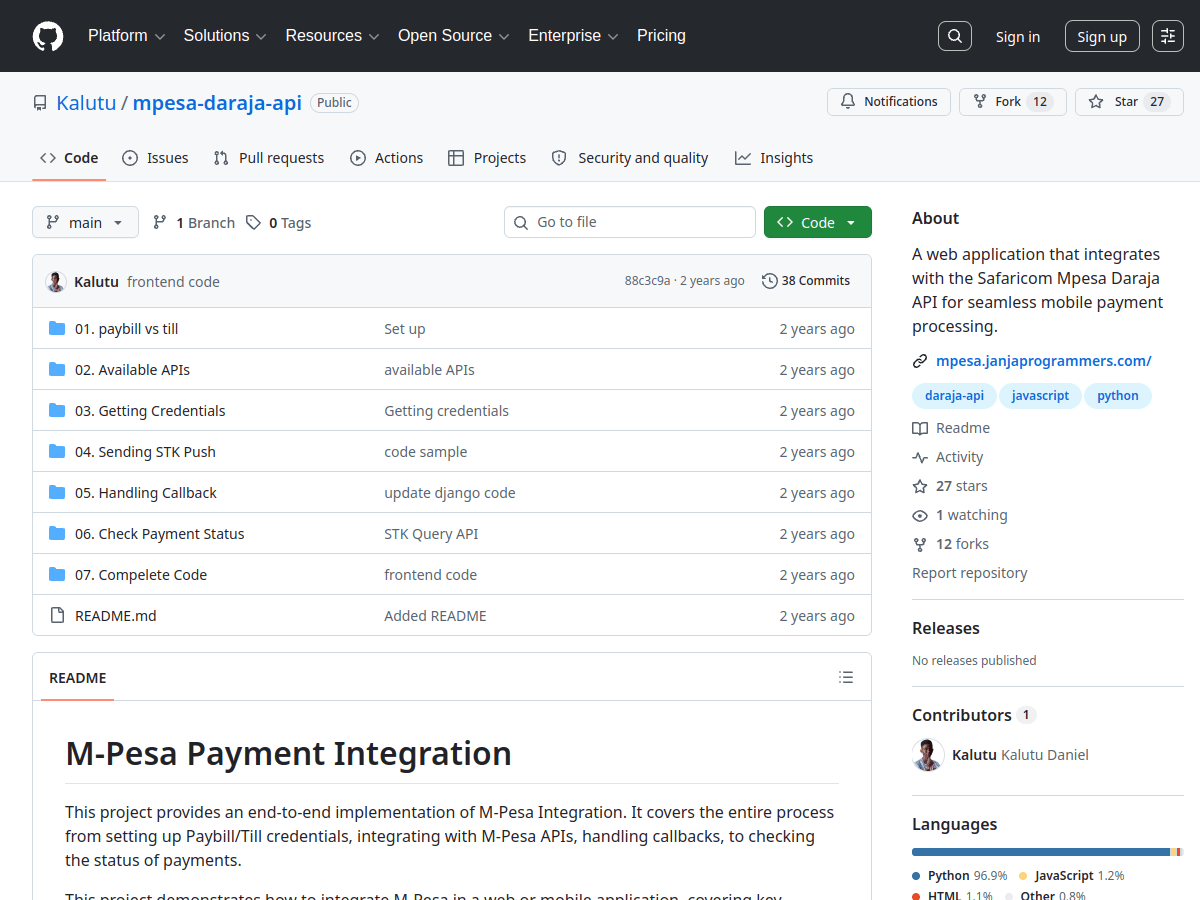
Task: Click the star icon in Star button
Action: tap(1096, 102)
